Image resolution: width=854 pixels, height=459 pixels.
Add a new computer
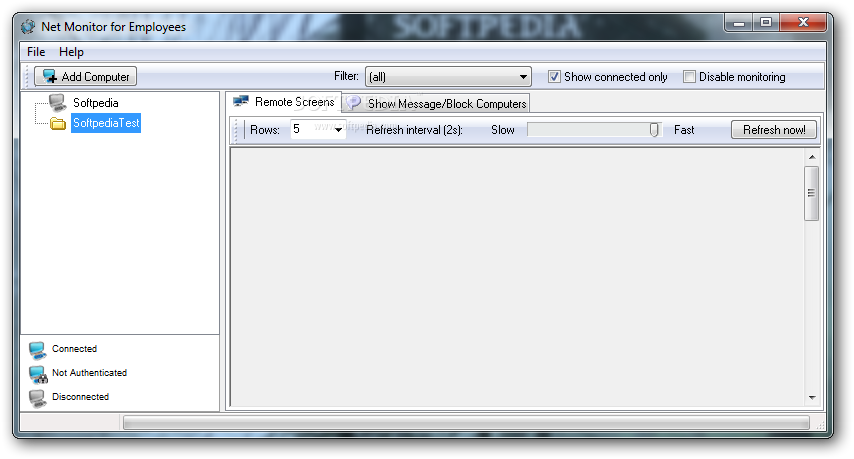(x=86, y=76)
